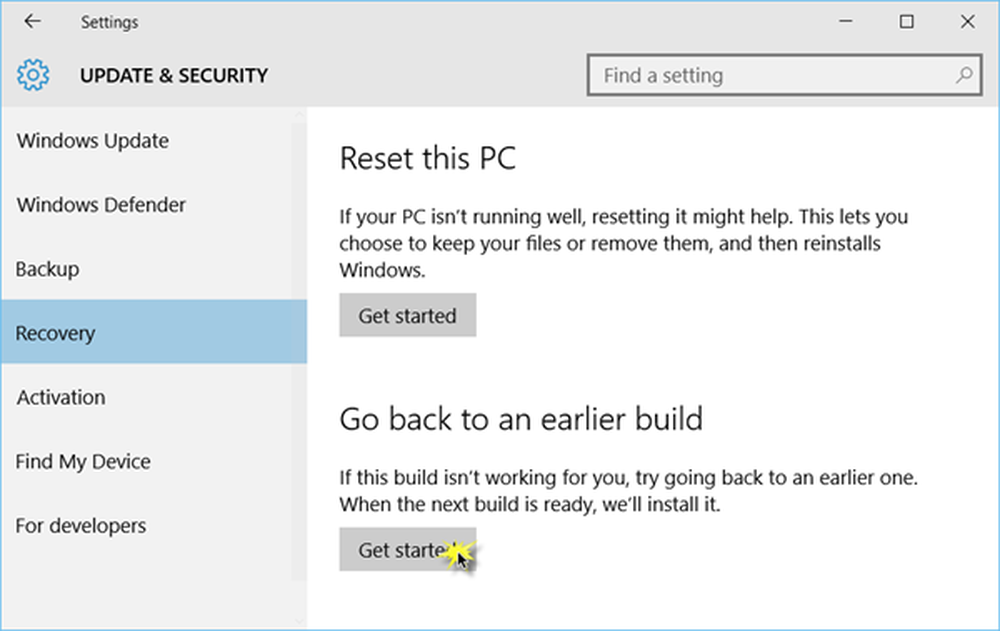This screenshot has width=1000, height=631.
Task: Click the Settings gear icon
Action: pyautogui.click(x=33, y=75)
